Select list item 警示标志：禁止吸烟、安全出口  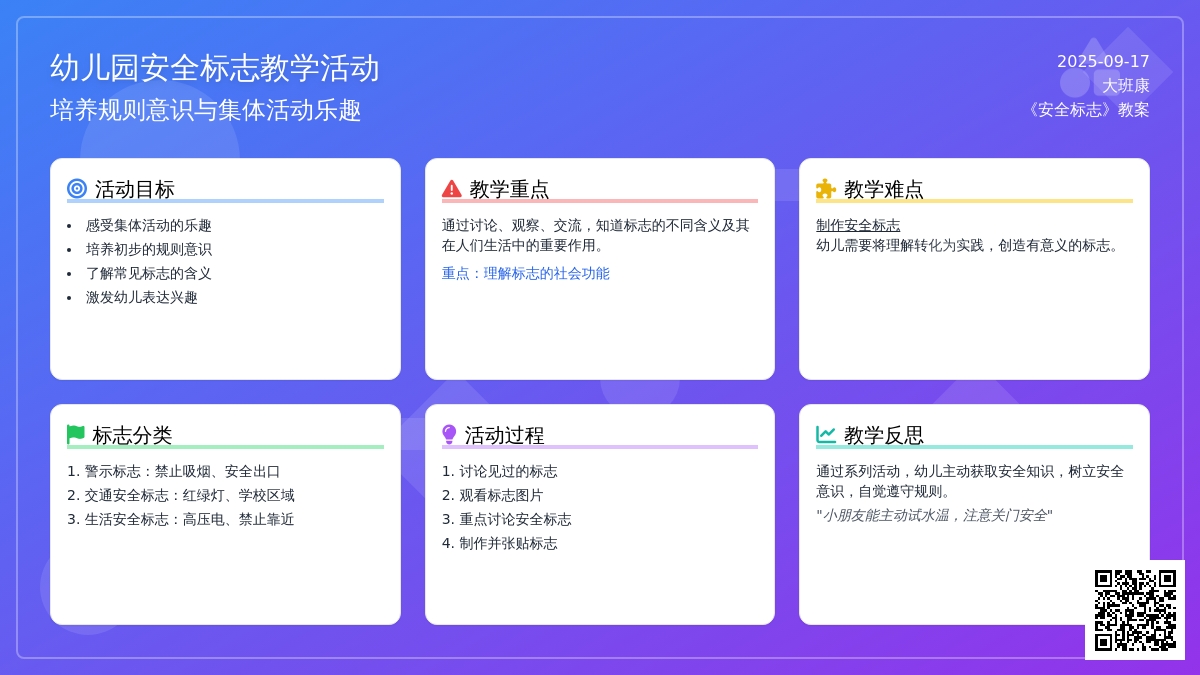(x=174, y=471)
